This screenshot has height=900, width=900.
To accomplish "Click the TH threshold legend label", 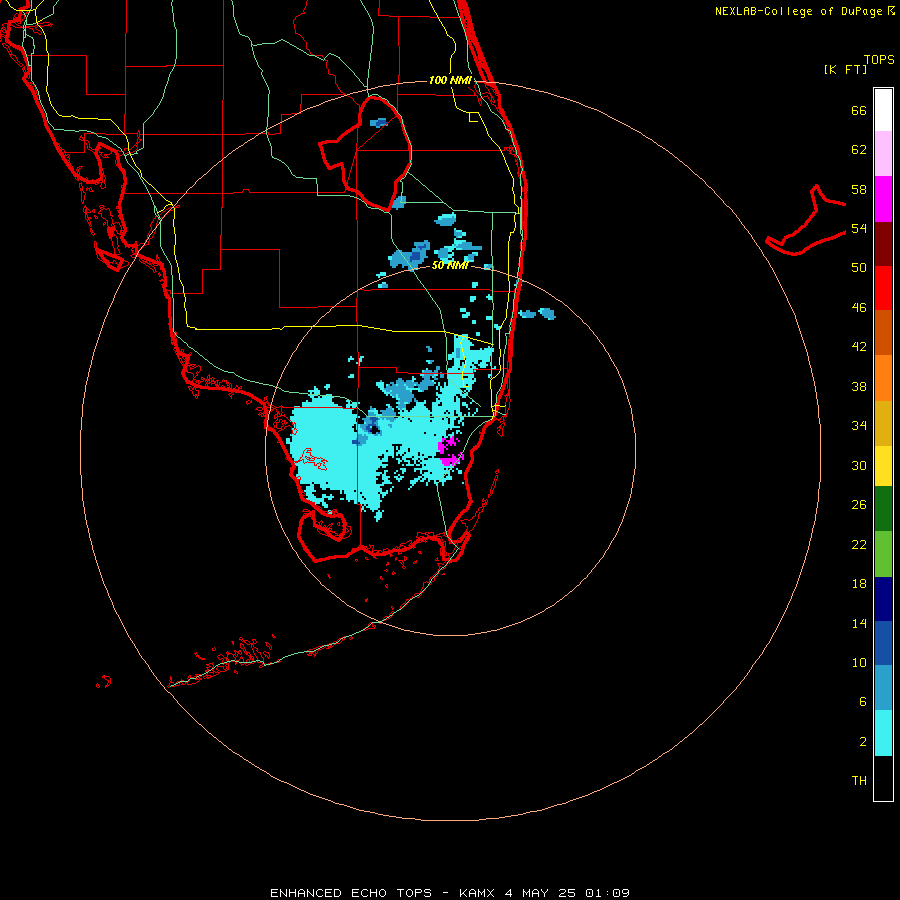I will point(859,781).
